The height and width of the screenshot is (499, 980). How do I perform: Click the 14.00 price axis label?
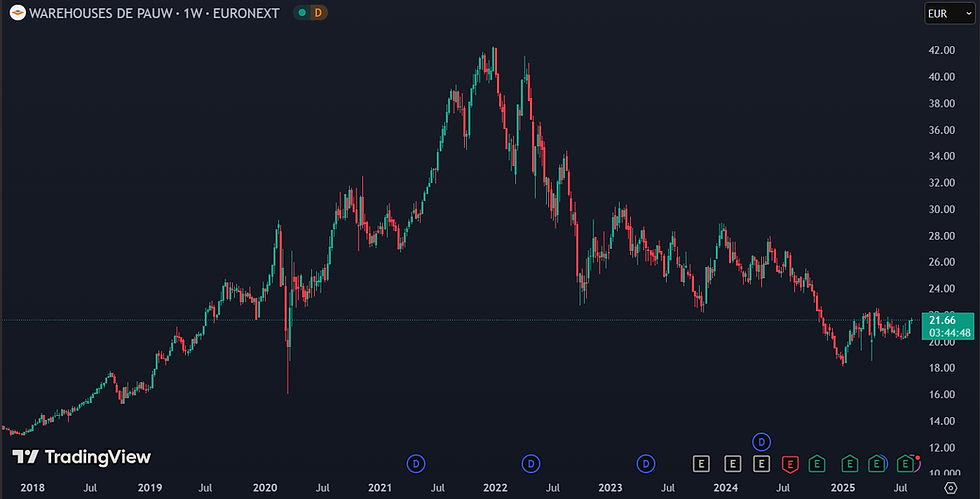[942, 421]
